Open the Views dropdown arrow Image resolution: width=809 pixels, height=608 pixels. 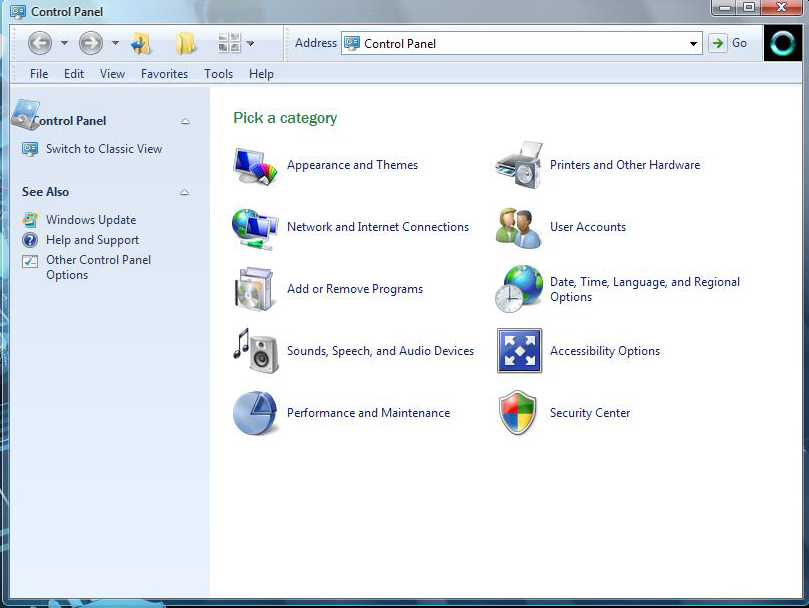click(x=251, y=43)
